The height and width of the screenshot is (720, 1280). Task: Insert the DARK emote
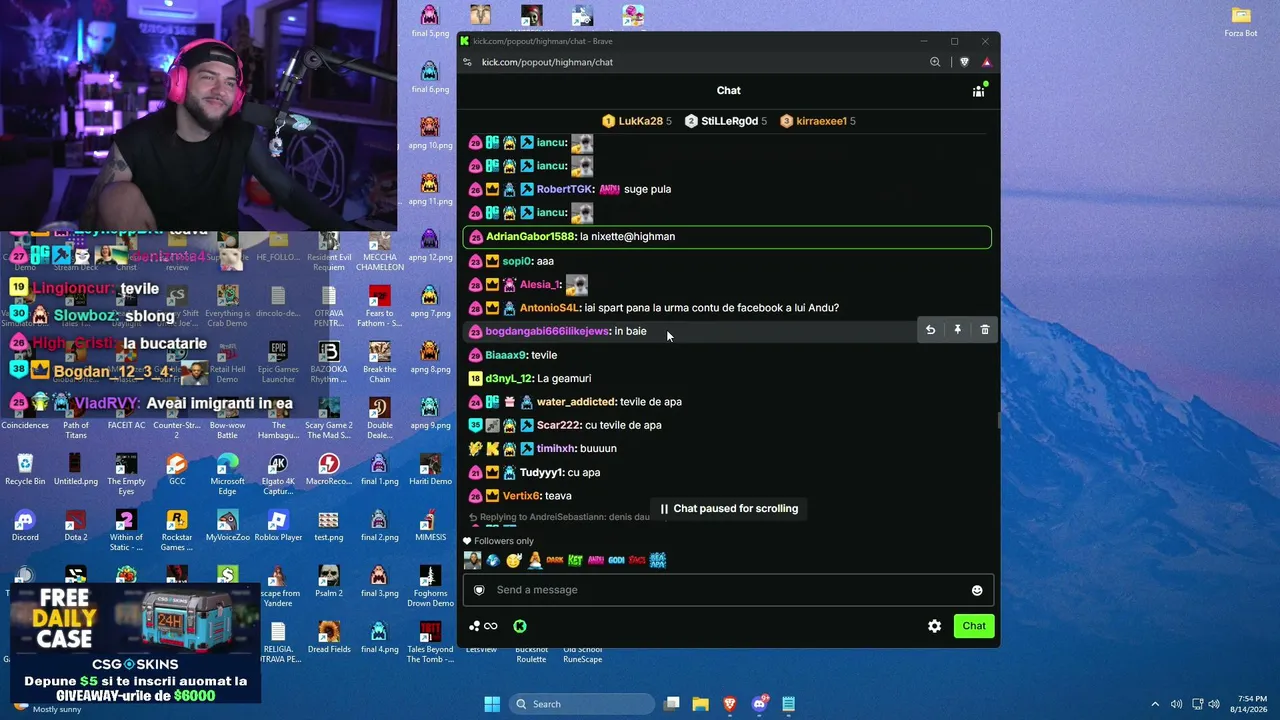pos(555,560)
